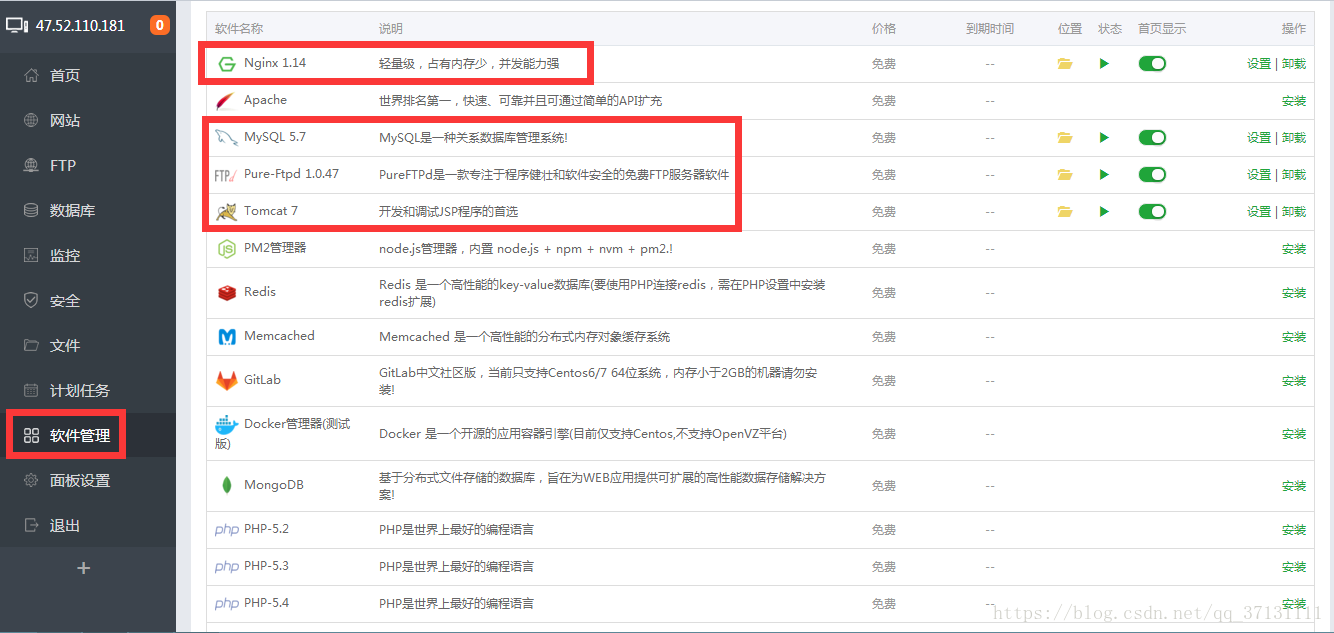Image resolution: width=1334 pixels, height=633 pixels.
Task: Click the plus icon at sidebar bottom
Action: click(x=84, y=568)
